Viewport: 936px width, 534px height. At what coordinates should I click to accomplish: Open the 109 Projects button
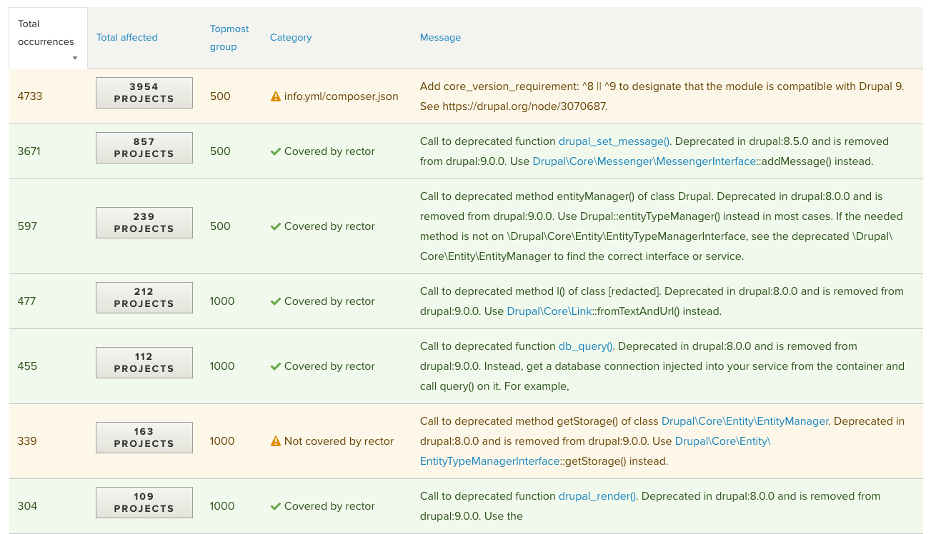[x=144, y=503]
